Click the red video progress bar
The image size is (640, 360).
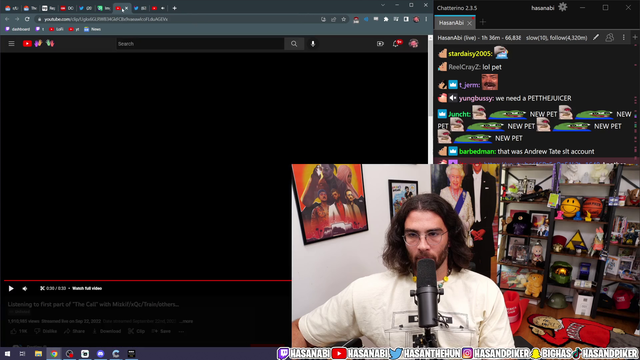148,280
